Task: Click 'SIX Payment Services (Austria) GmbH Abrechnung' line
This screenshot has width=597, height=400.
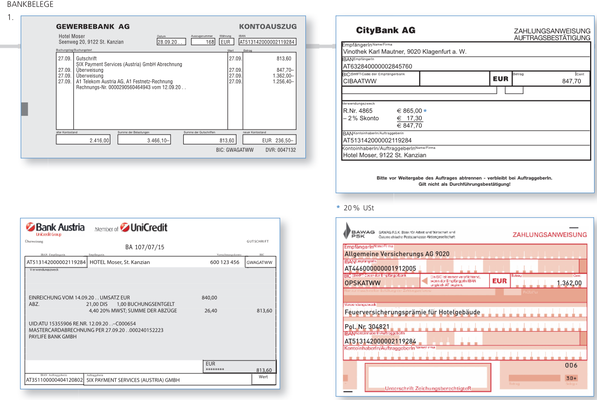Action: 129,64
